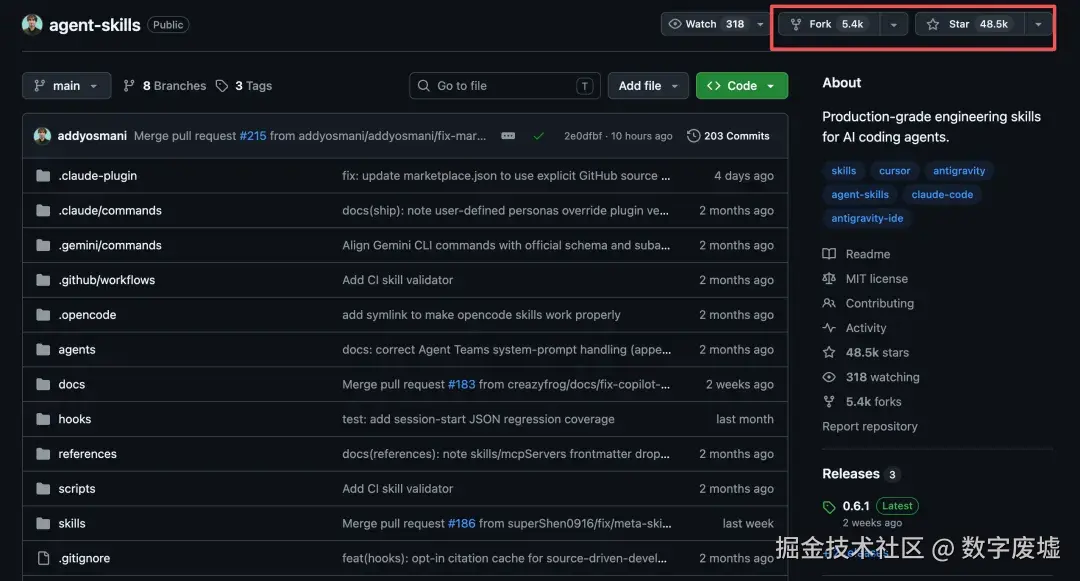The width and height of the screenshot is (1080, 581).
Task: Open the MIT license link
Action: (877, 279)
